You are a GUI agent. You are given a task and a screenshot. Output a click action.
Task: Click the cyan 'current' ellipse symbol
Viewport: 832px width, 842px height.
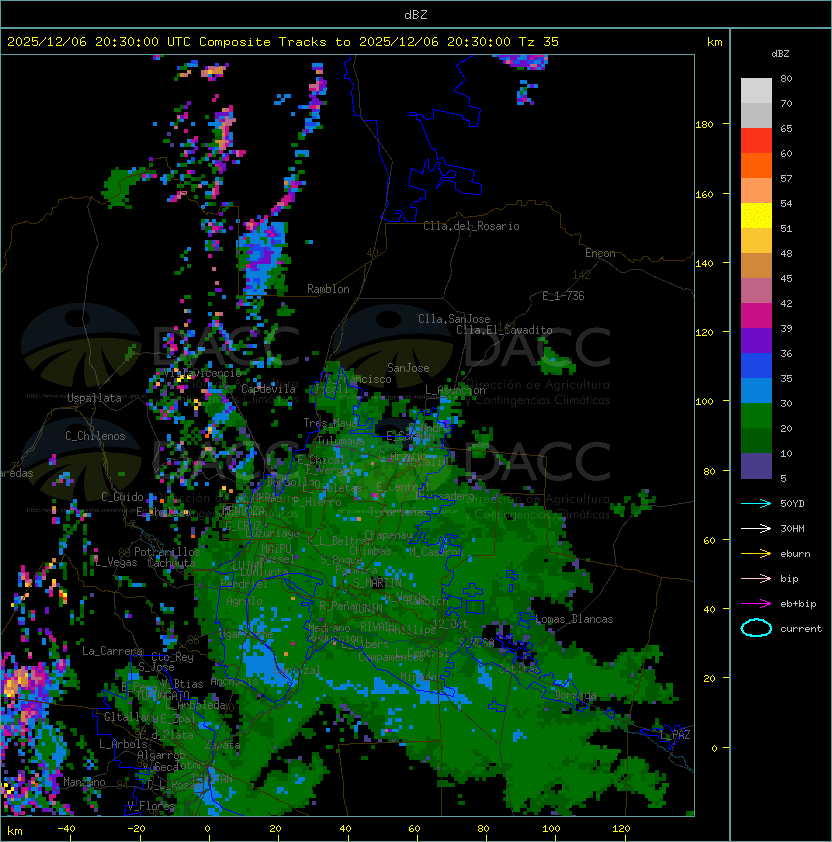click(756, 628)
